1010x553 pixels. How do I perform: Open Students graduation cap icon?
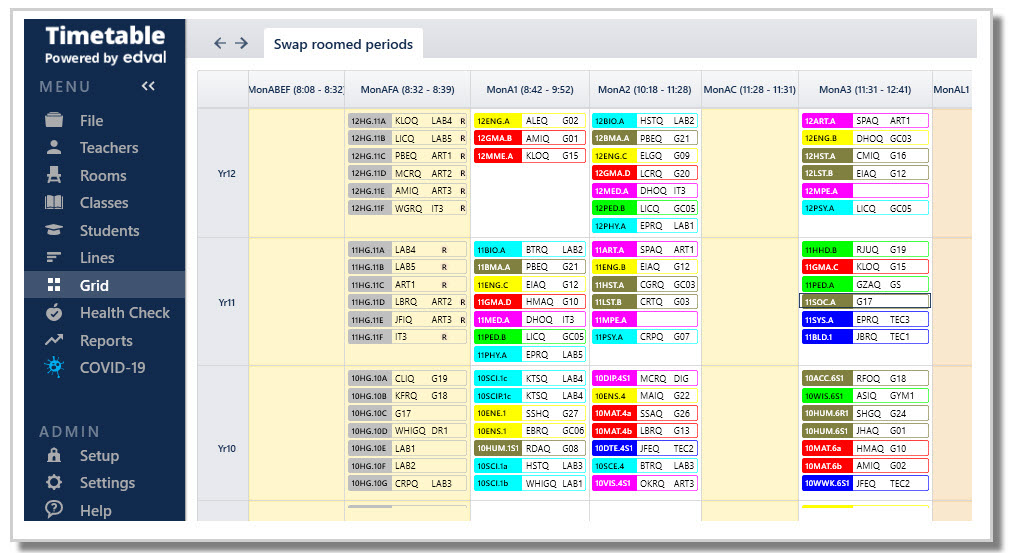point(54,230)
